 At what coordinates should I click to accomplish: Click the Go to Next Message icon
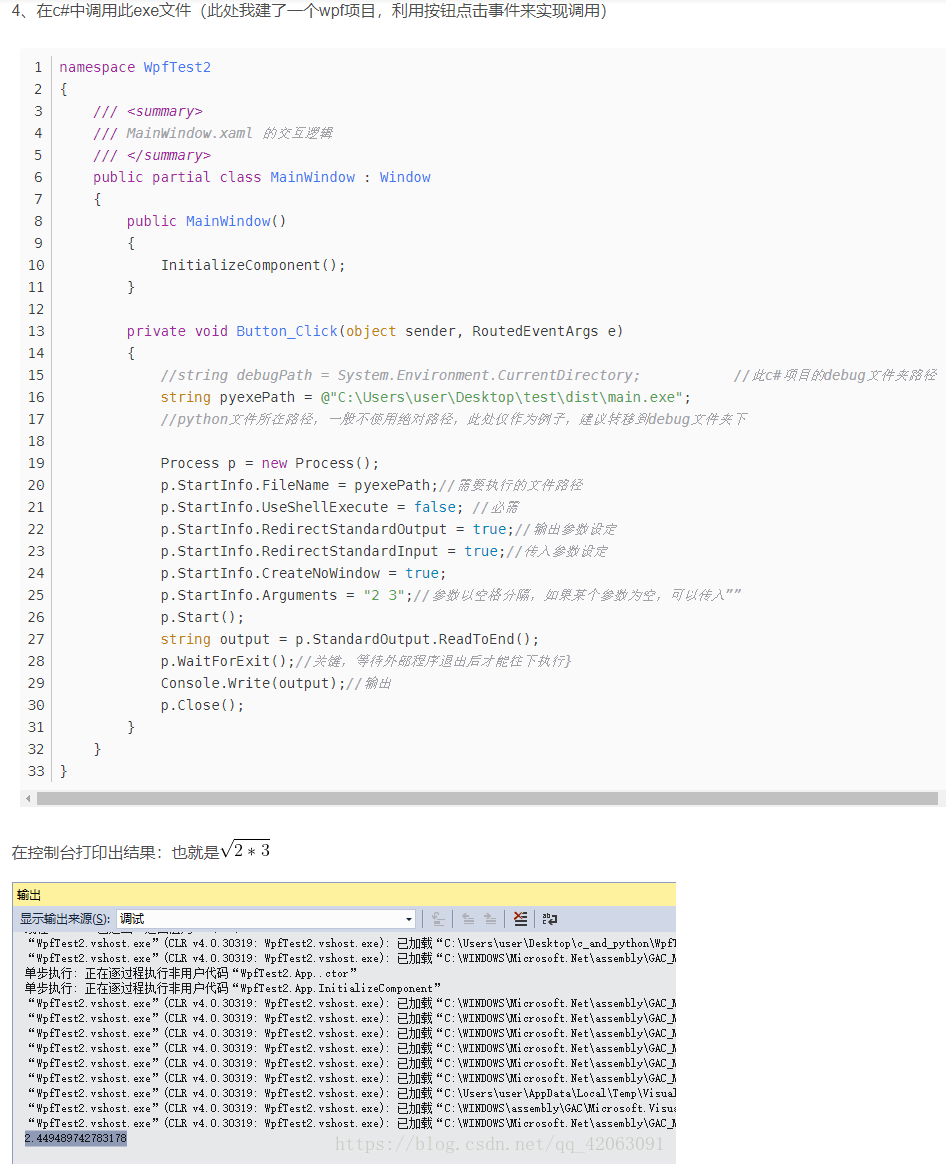pos(490,919)
